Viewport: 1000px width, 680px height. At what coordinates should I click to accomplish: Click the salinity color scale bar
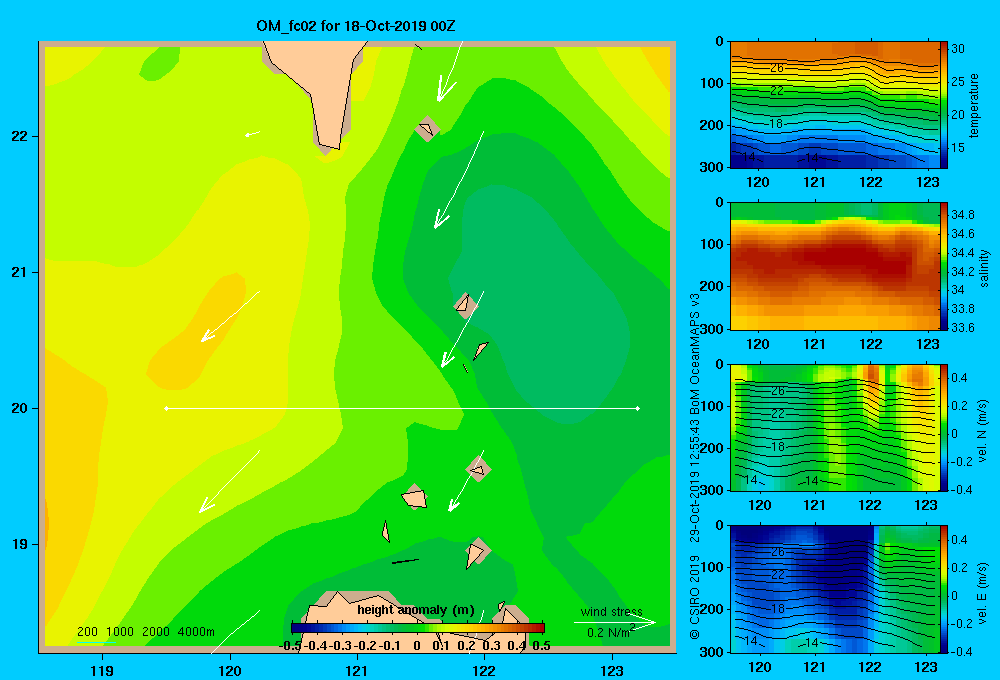(943, 266)
